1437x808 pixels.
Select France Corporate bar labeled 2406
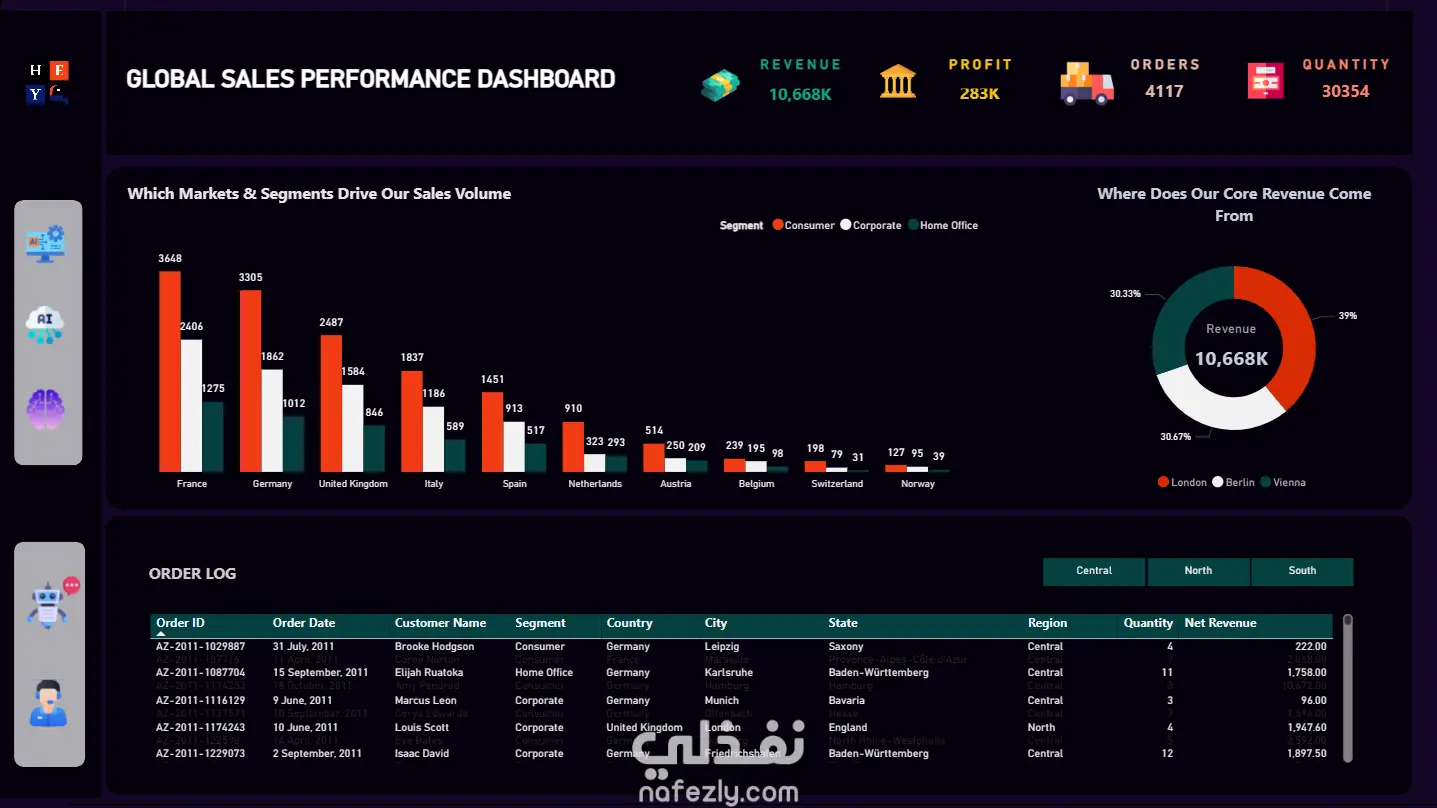[x=191, y=406]
